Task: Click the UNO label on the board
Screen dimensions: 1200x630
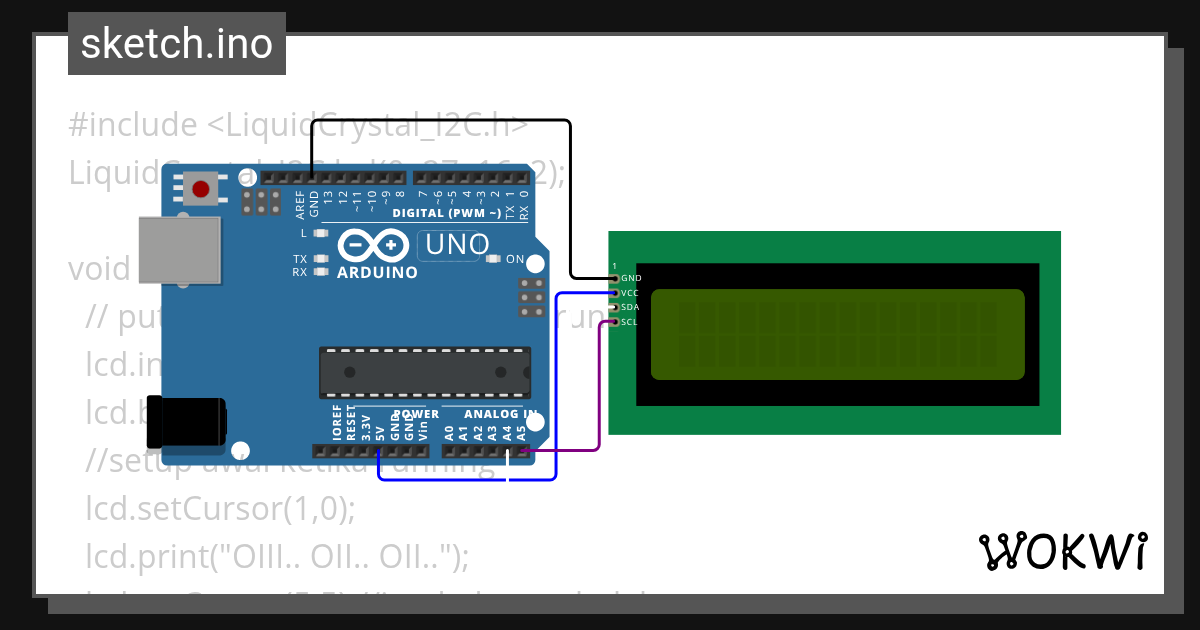Action: coord(458,244)
